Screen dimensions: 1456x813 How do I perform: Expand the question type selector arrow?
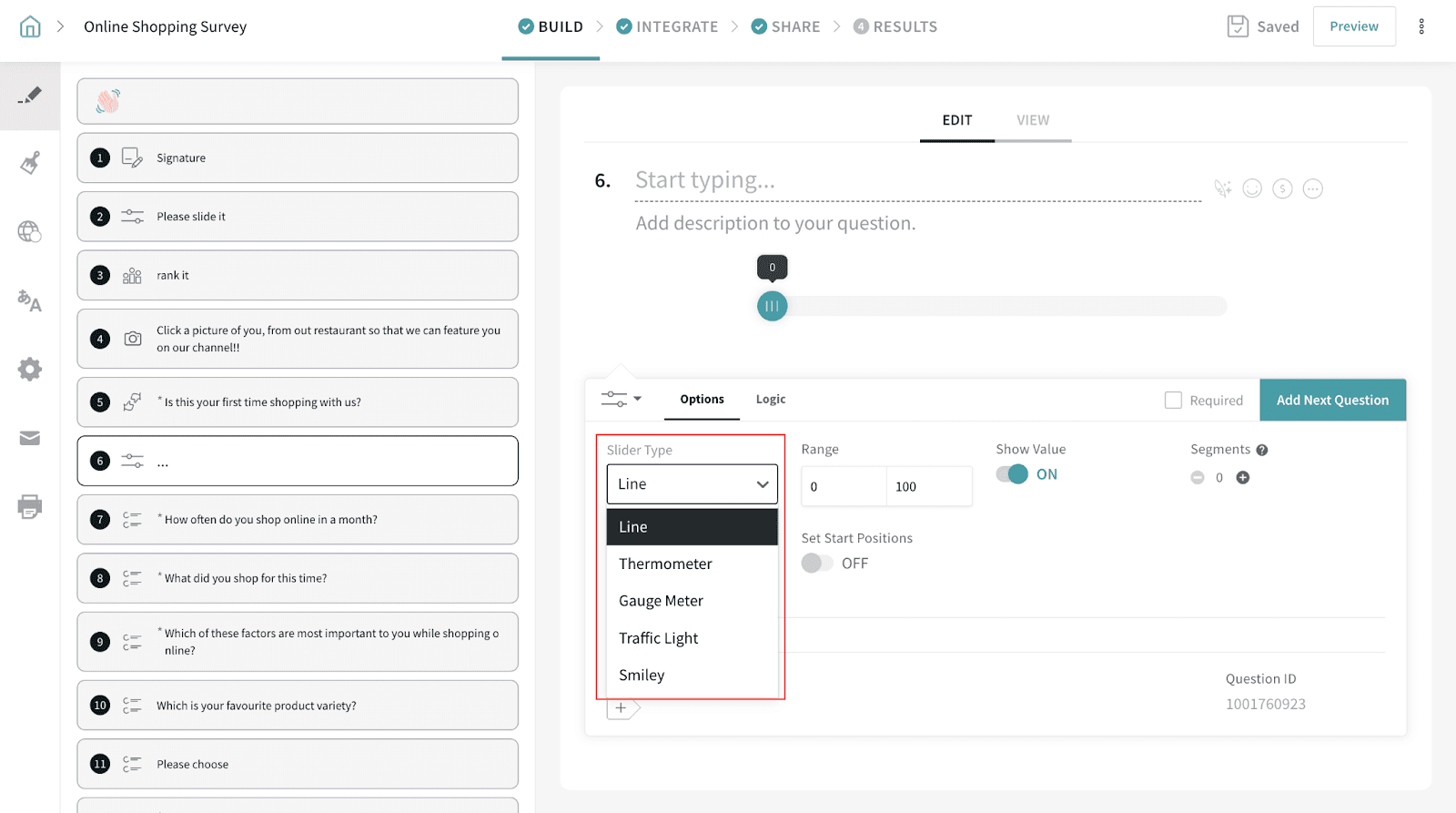[637, 399]
